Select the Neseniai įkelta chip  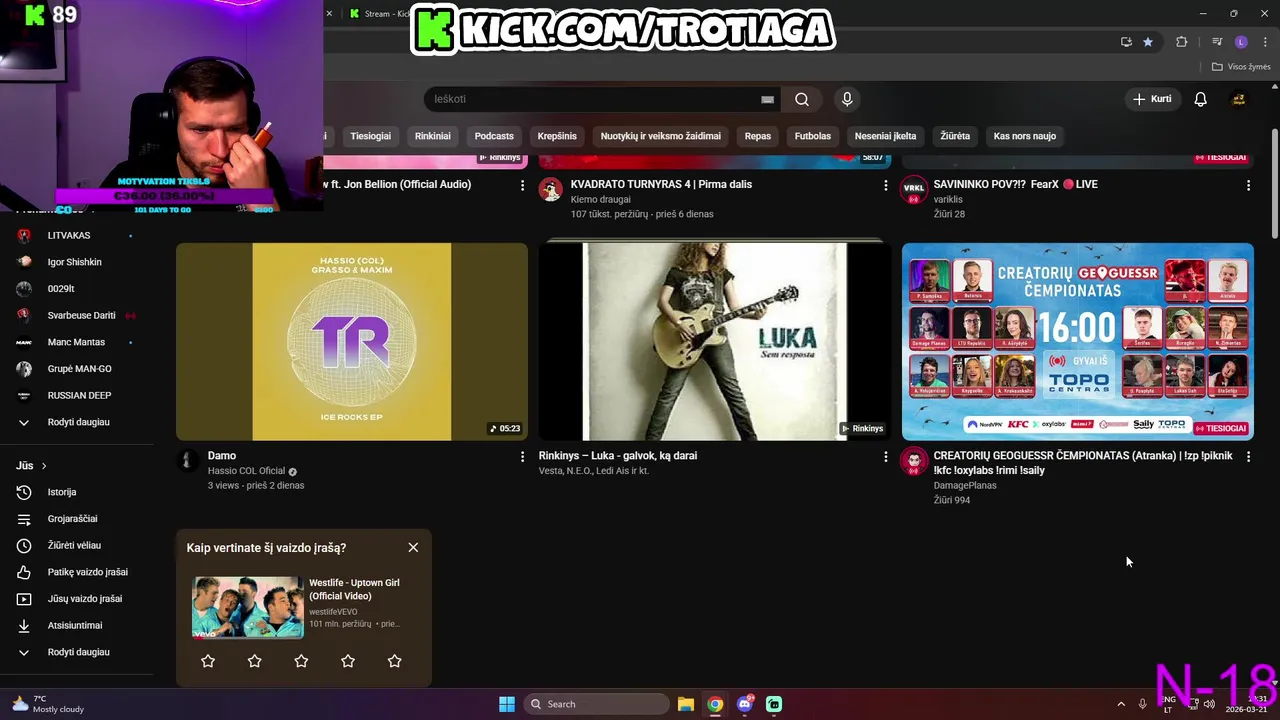pos(885,136)
